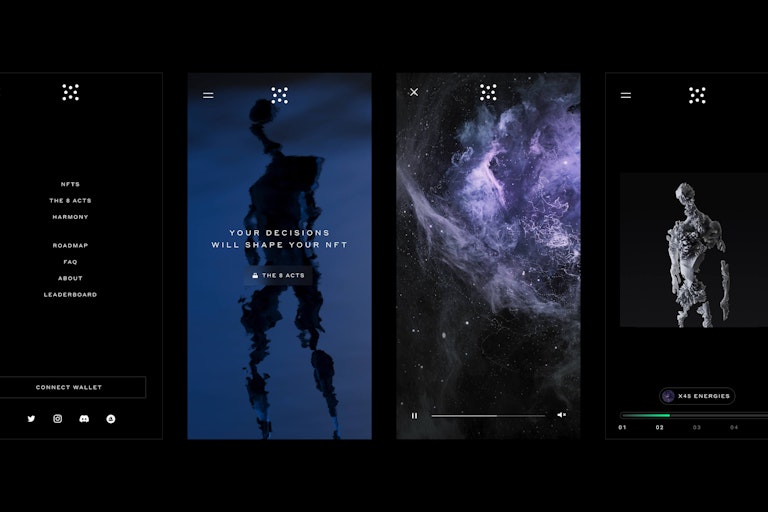
Task: Toggle the muted speaker icon on the video
Action: (x=561, y=415)
